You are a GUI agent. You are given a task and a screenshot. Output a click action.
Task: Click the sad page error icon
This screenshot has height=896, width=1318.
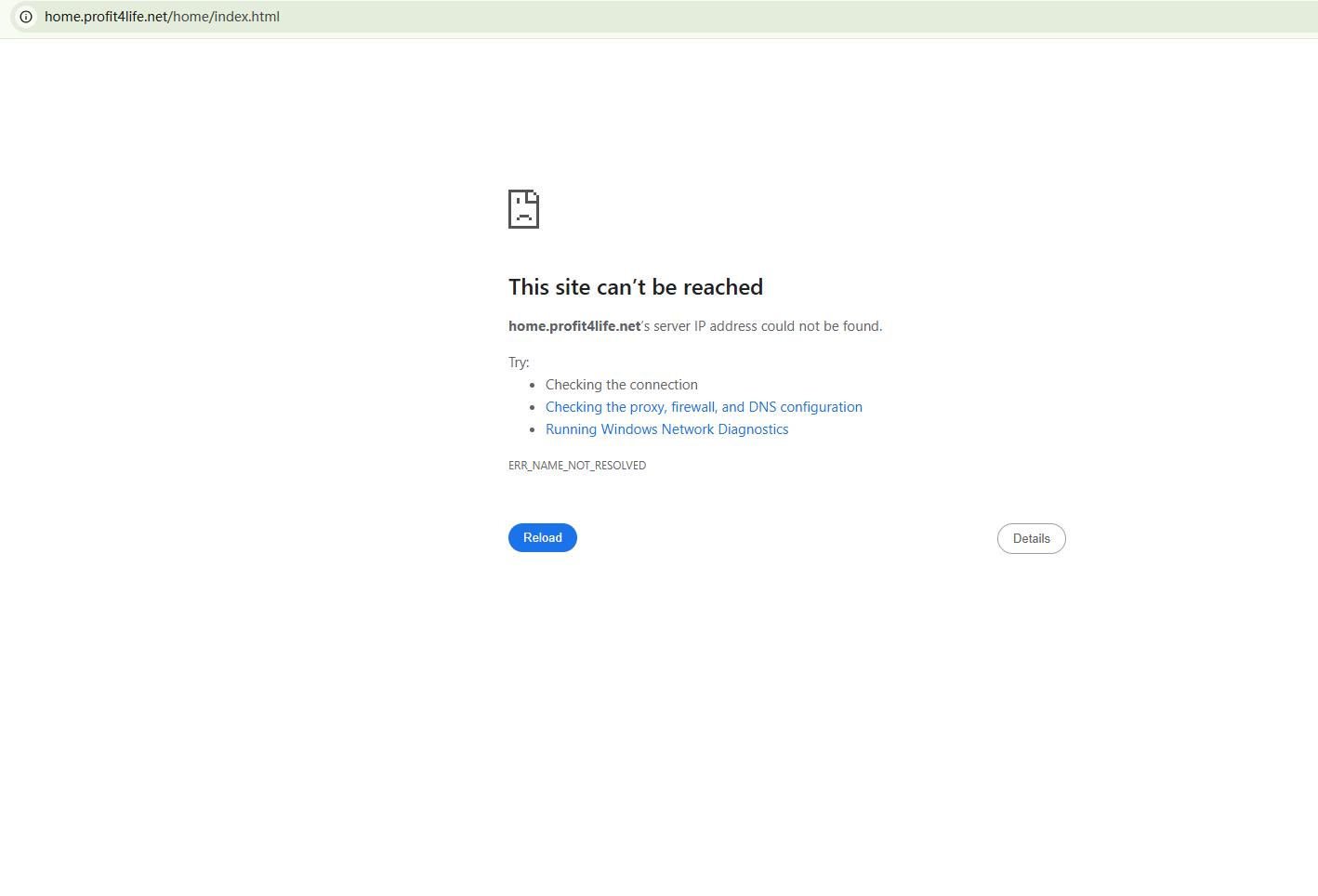tap(524, 209)
